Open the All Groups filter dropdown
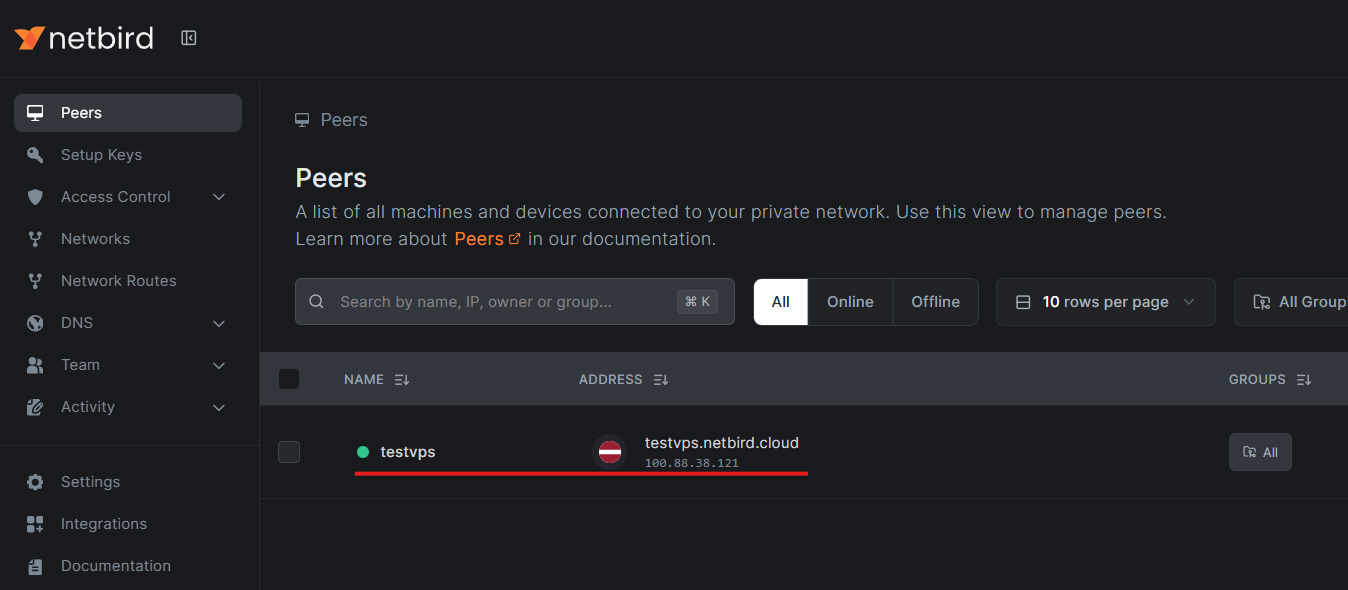The width and height of the screenshot is (1348, 590). pyautogui.click(x=1291, y=302)
